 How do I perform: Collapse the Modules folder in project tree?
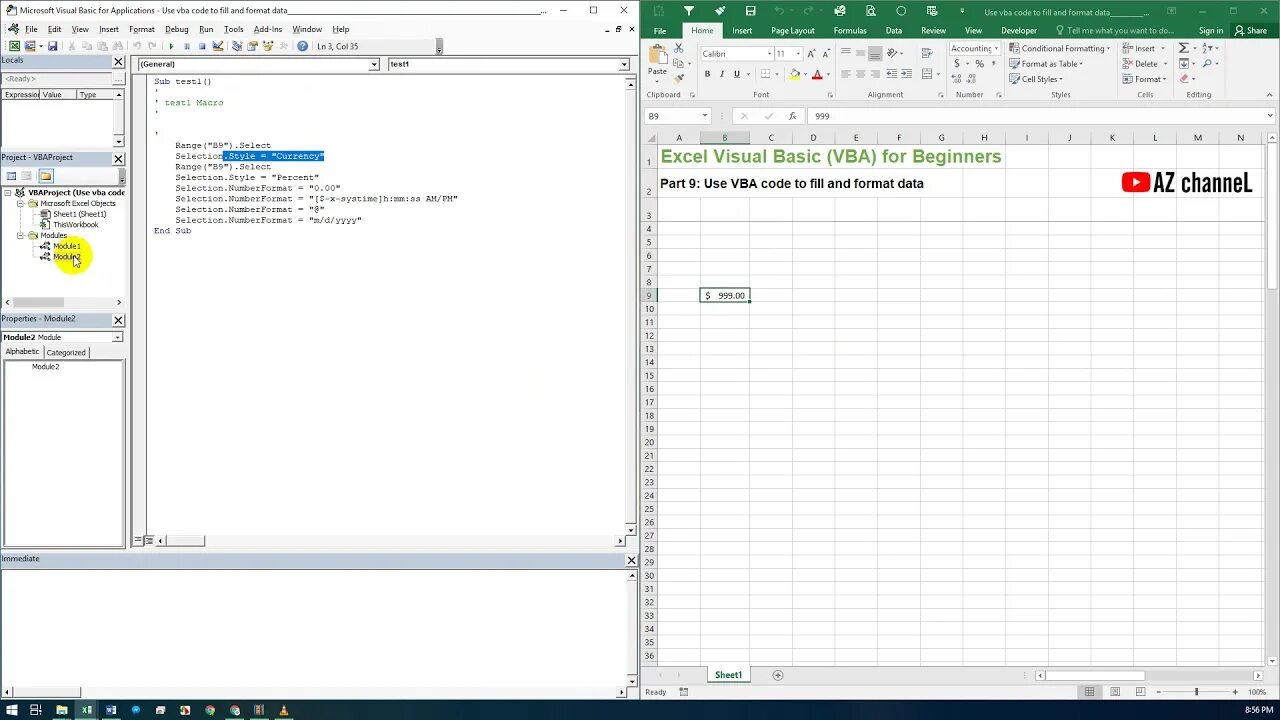(21, 235)
